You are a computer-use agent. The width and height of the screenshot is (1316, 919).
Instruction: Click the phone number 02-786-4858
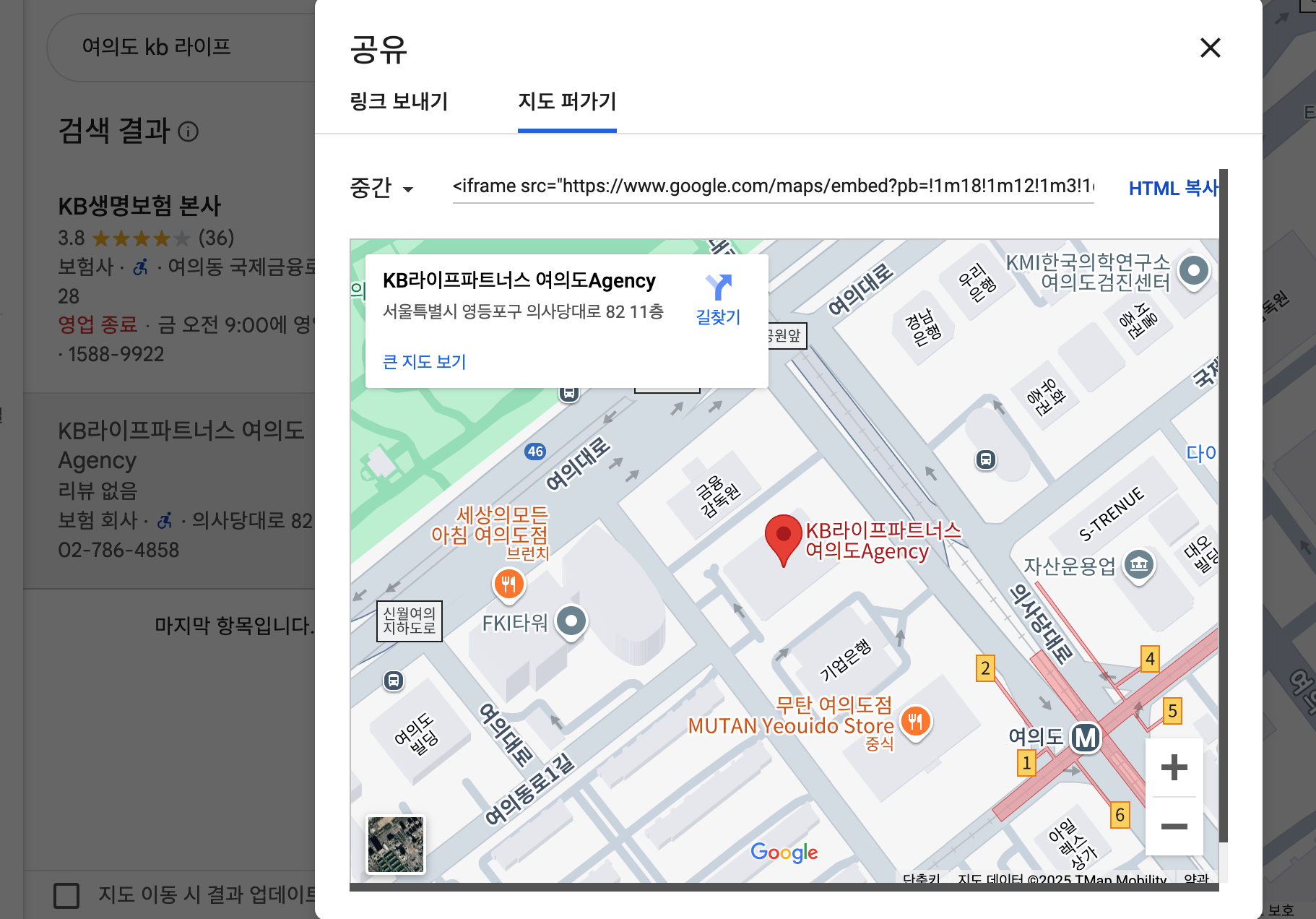(x=118, y=551)
